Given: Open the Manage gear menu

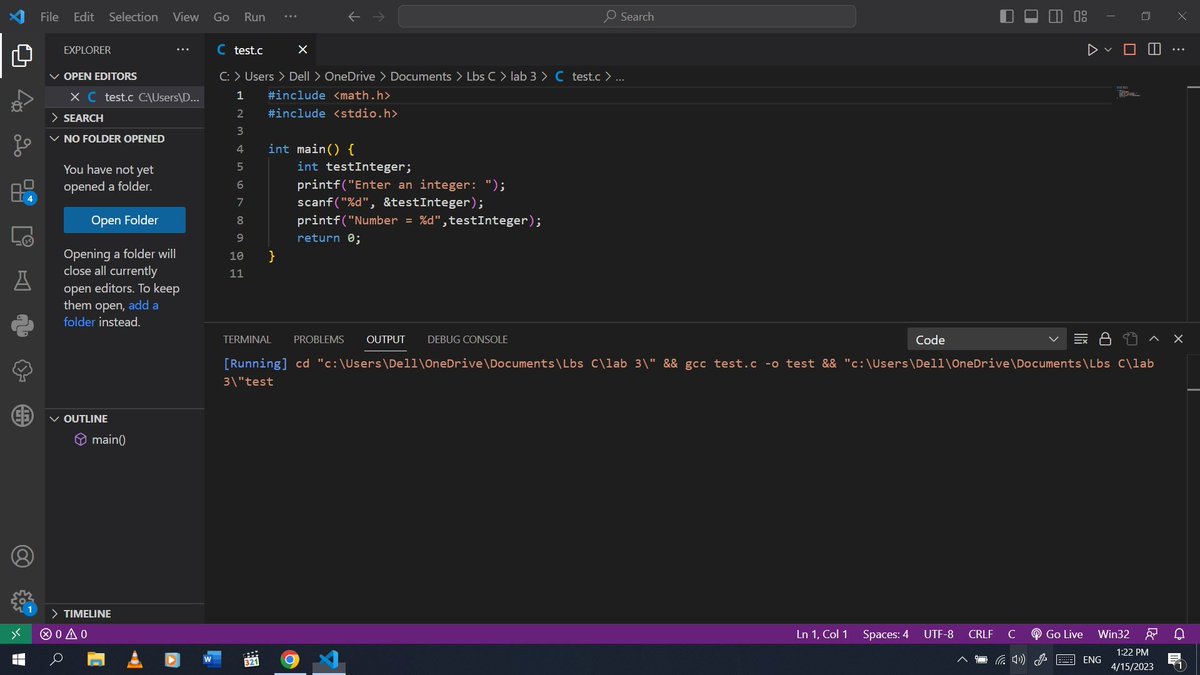Looking at the screenshot, I should click(x=21, y=601).
